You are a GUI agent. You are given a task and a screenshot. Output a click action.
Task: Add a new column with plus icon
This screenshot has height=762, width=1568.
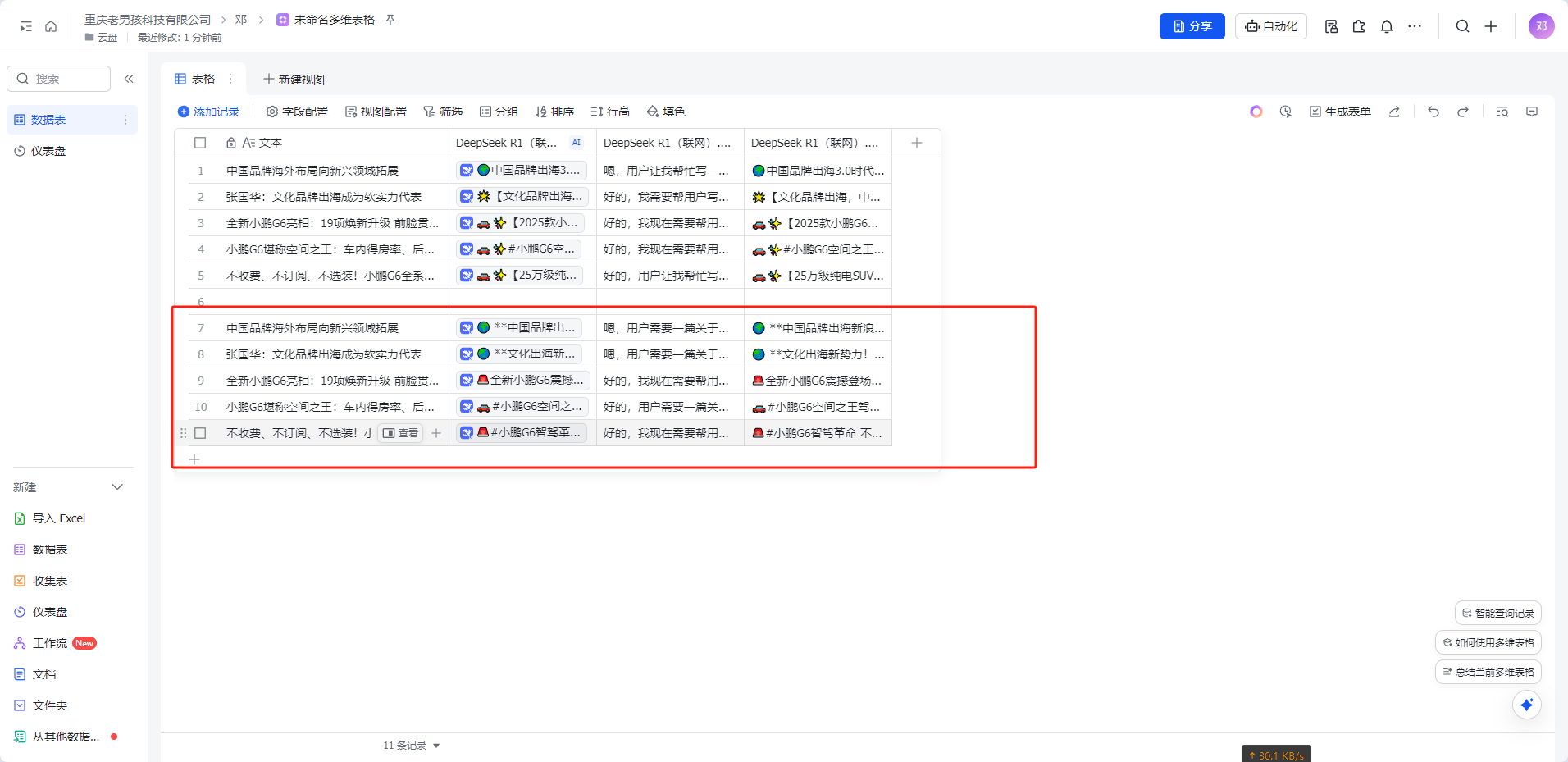[x=916, y=143]
